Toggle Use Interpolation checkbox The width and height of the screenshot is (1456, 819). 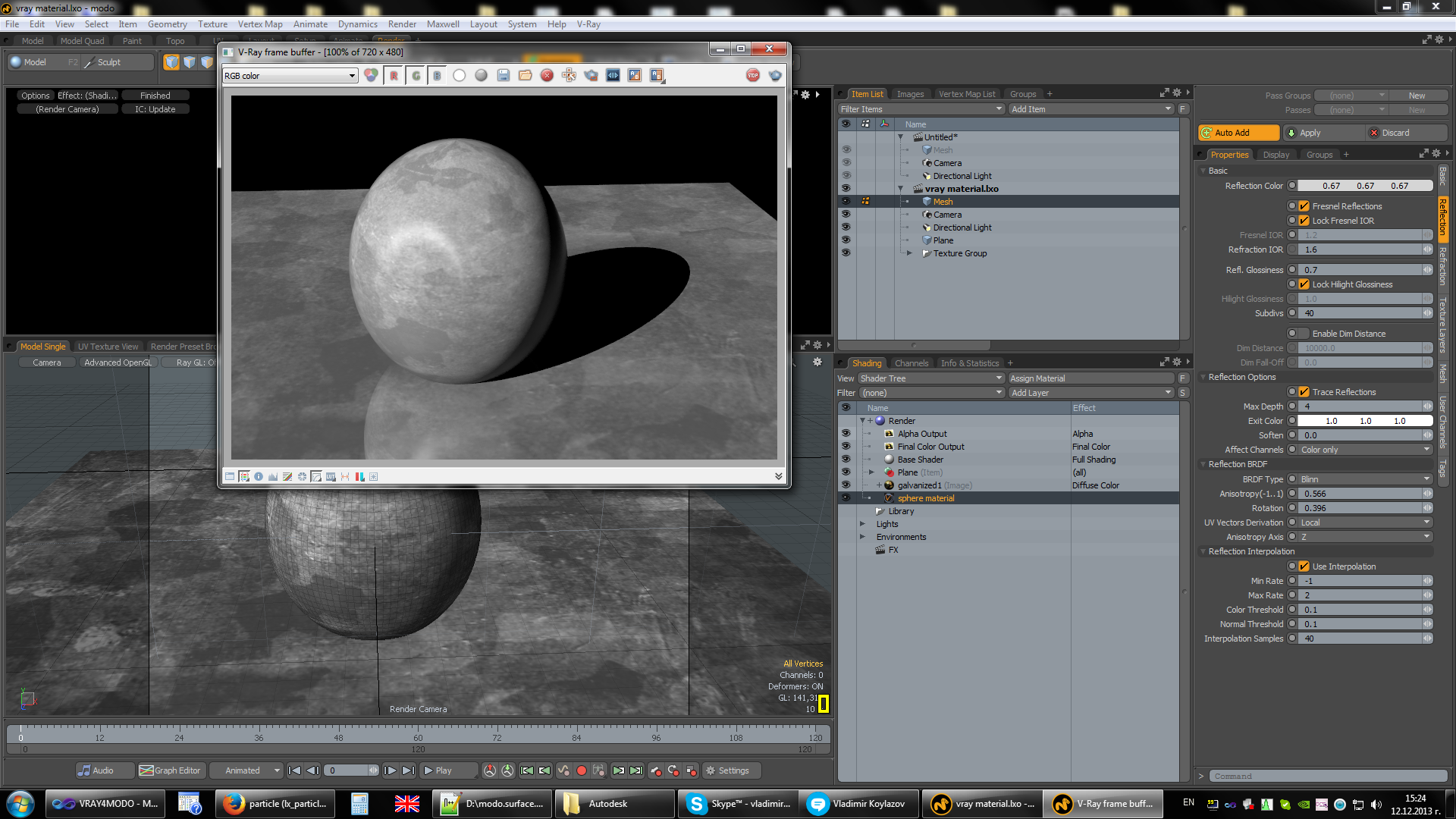pos(1304,566)
